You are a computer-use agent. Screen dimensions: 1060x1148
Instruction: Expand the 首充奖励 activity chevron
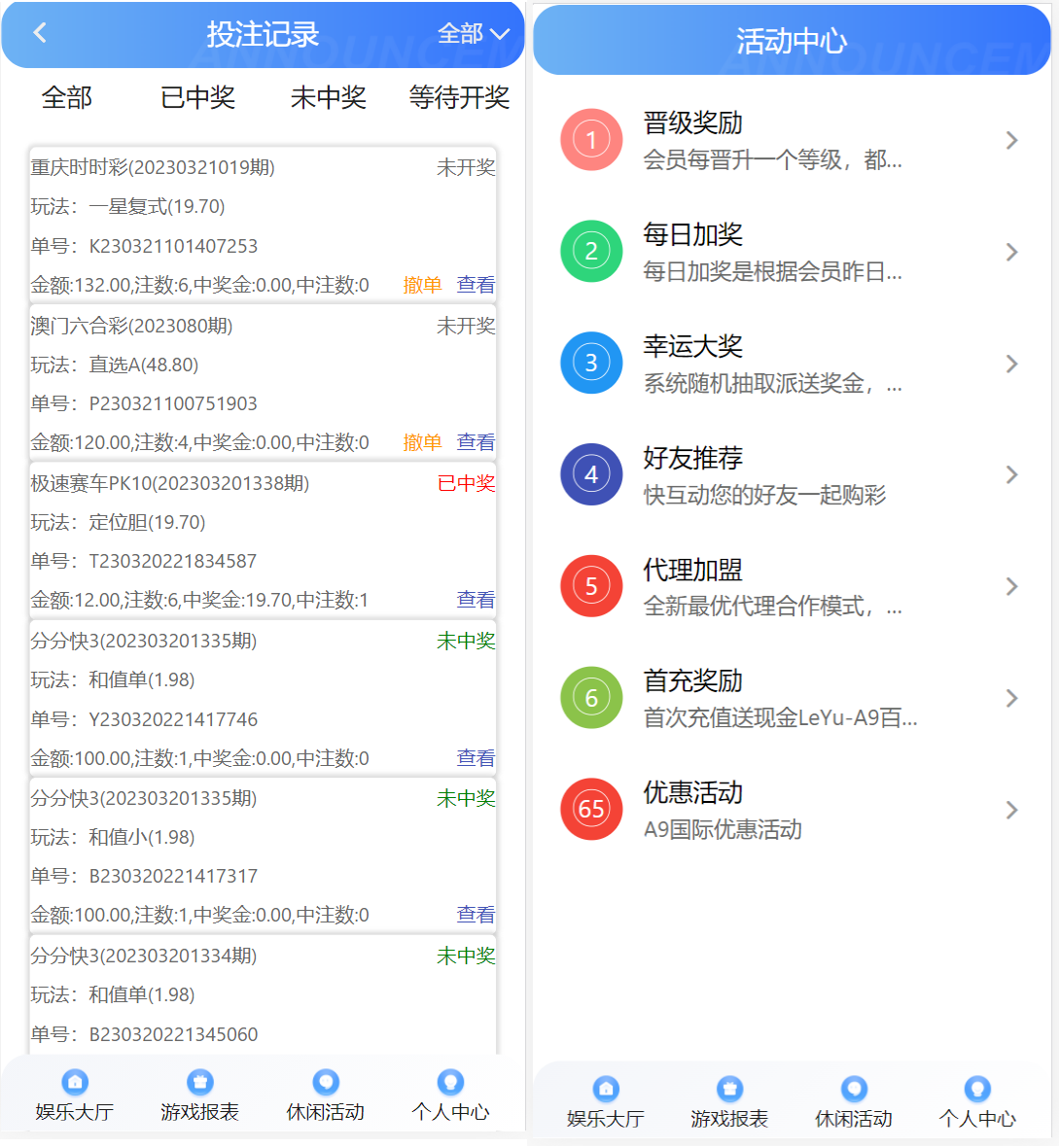[x=1011, y=698]
